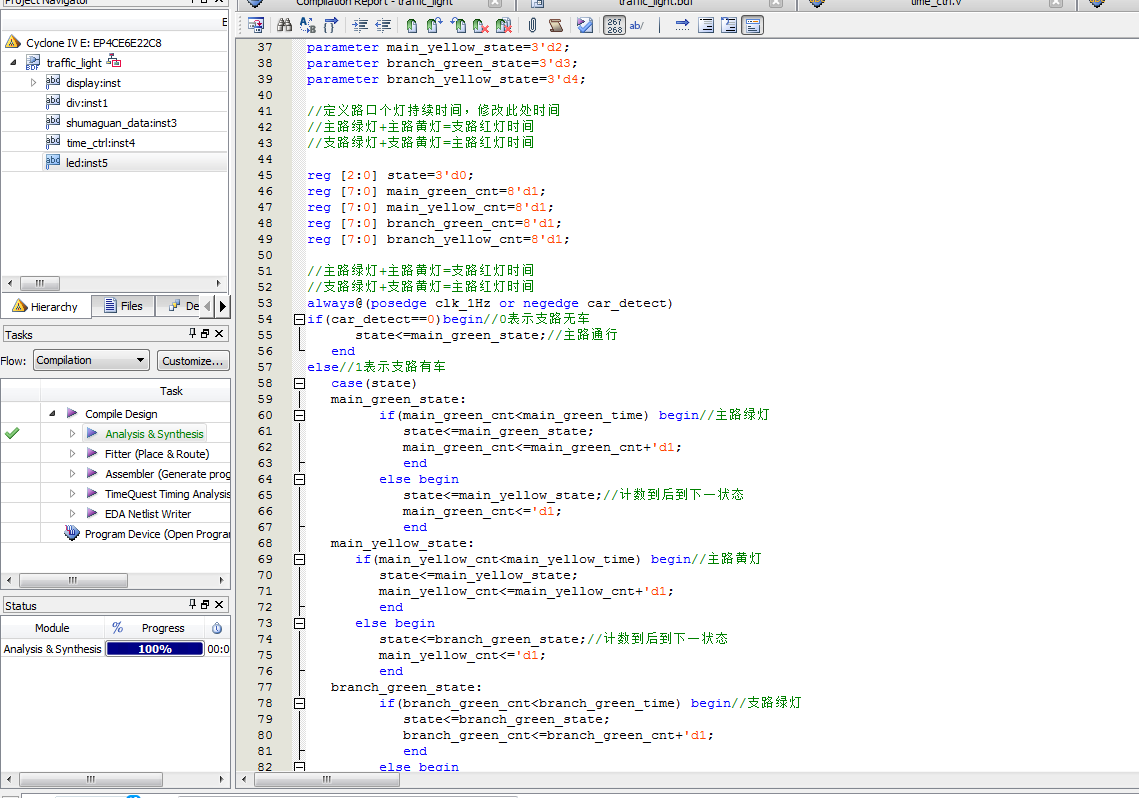The height and width of the screenshot is (798, 1139).
Task: Click the Find binoculars icon in editor toolbar
Action: [x=285, y=26]
